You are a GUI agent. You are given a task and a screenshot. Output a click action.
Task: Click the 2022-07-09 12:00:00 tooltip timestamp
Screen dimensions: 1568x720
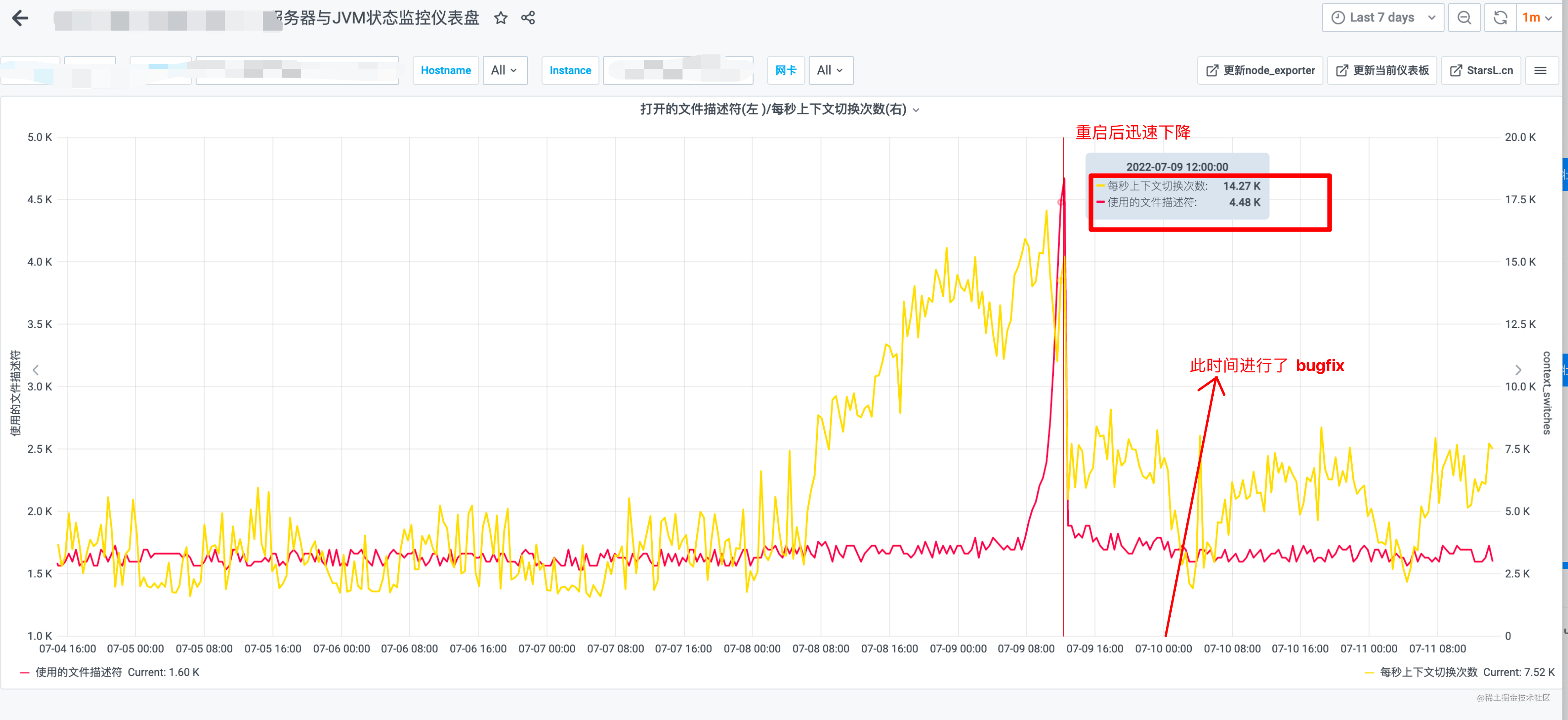tap(1177, 167)
